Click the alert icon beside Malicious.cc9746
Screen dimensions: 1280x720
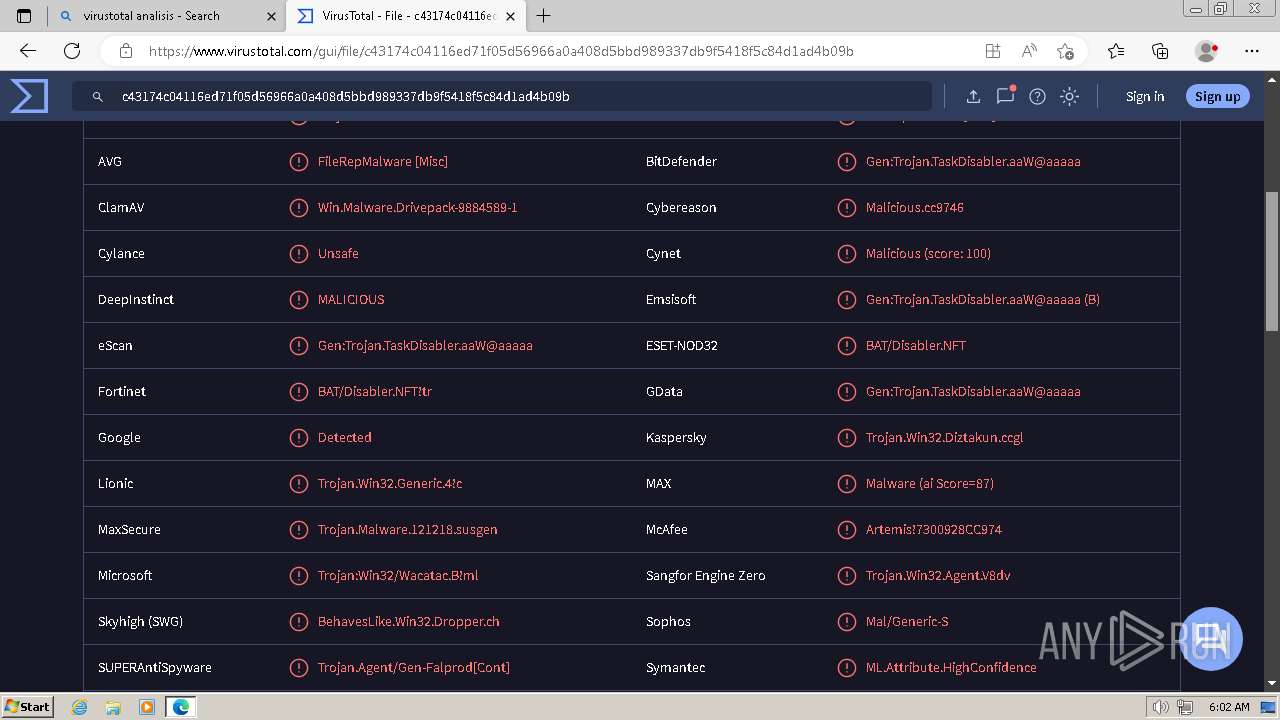coord(846,208)
